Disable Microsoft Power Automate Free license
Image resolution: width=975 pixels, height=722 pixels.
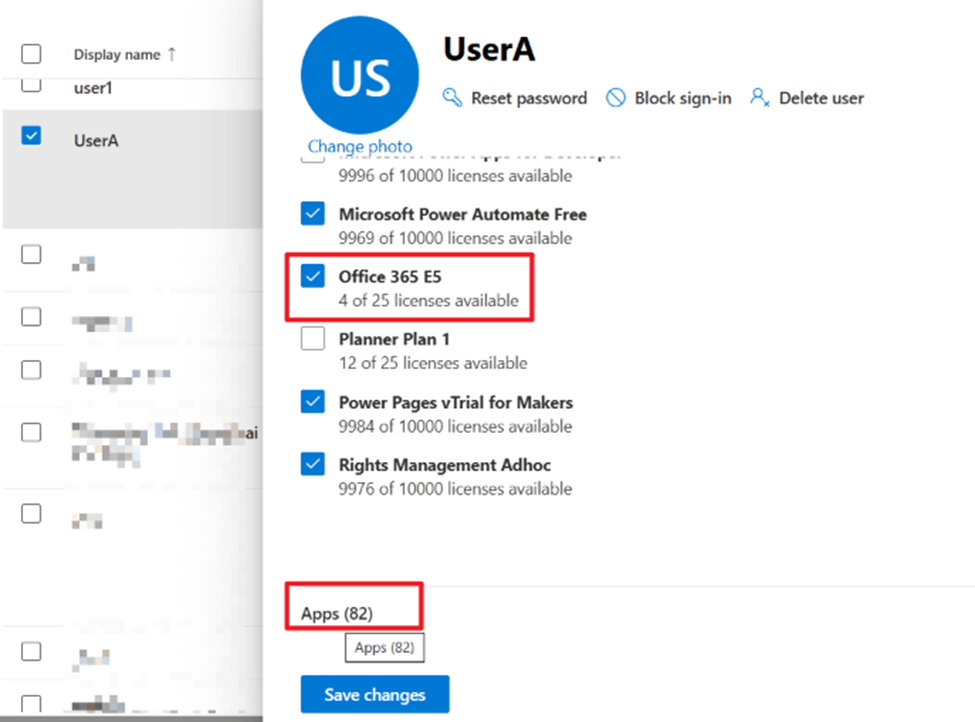pos(312,213)
